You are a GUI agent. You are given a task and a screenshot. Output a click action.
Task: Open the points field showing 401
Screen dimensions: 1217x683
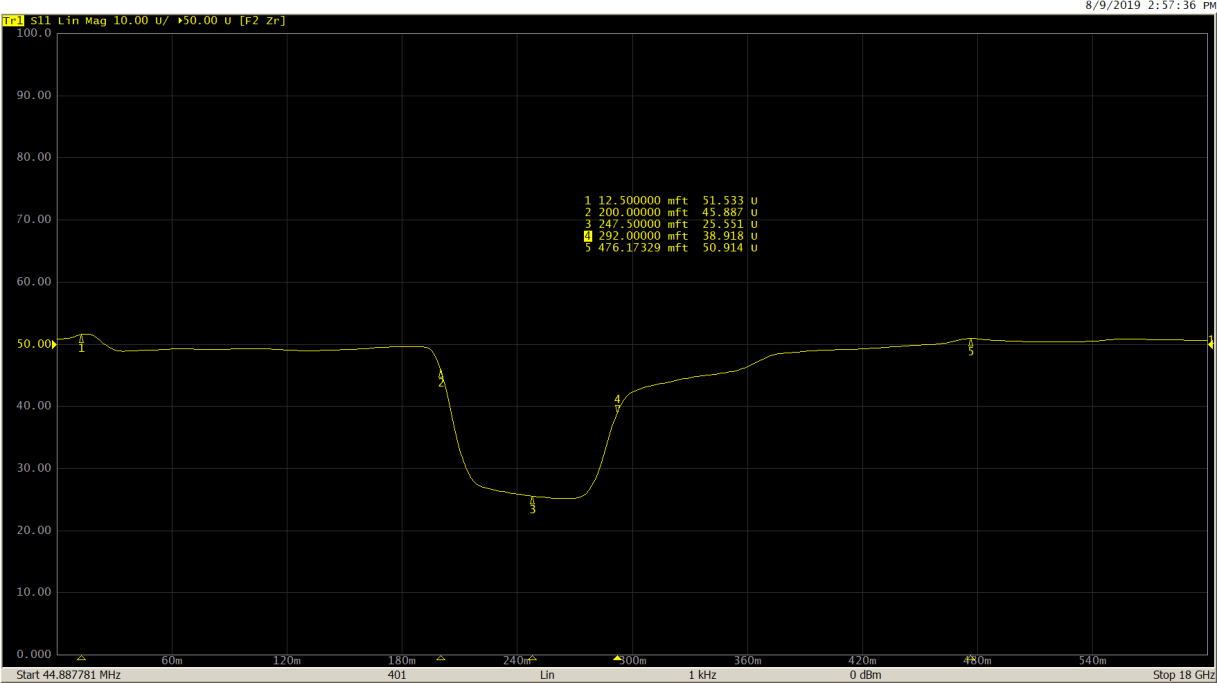tap(398, 674)
